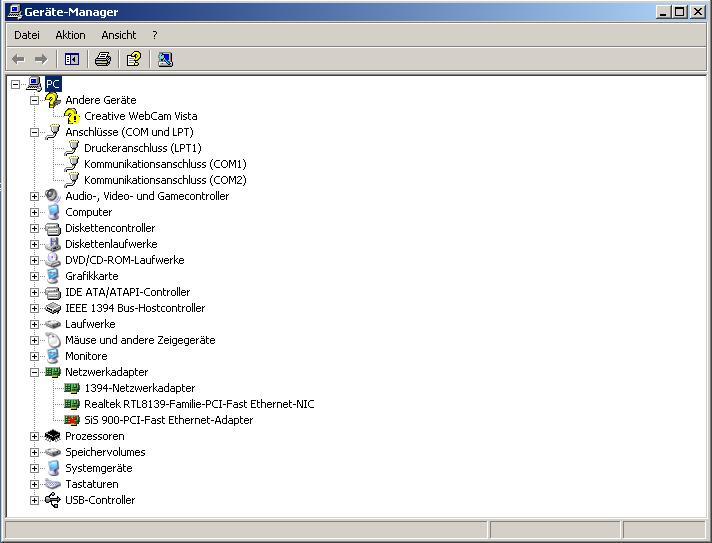Click the back arrow in the toolbar

tap(18, 59)
